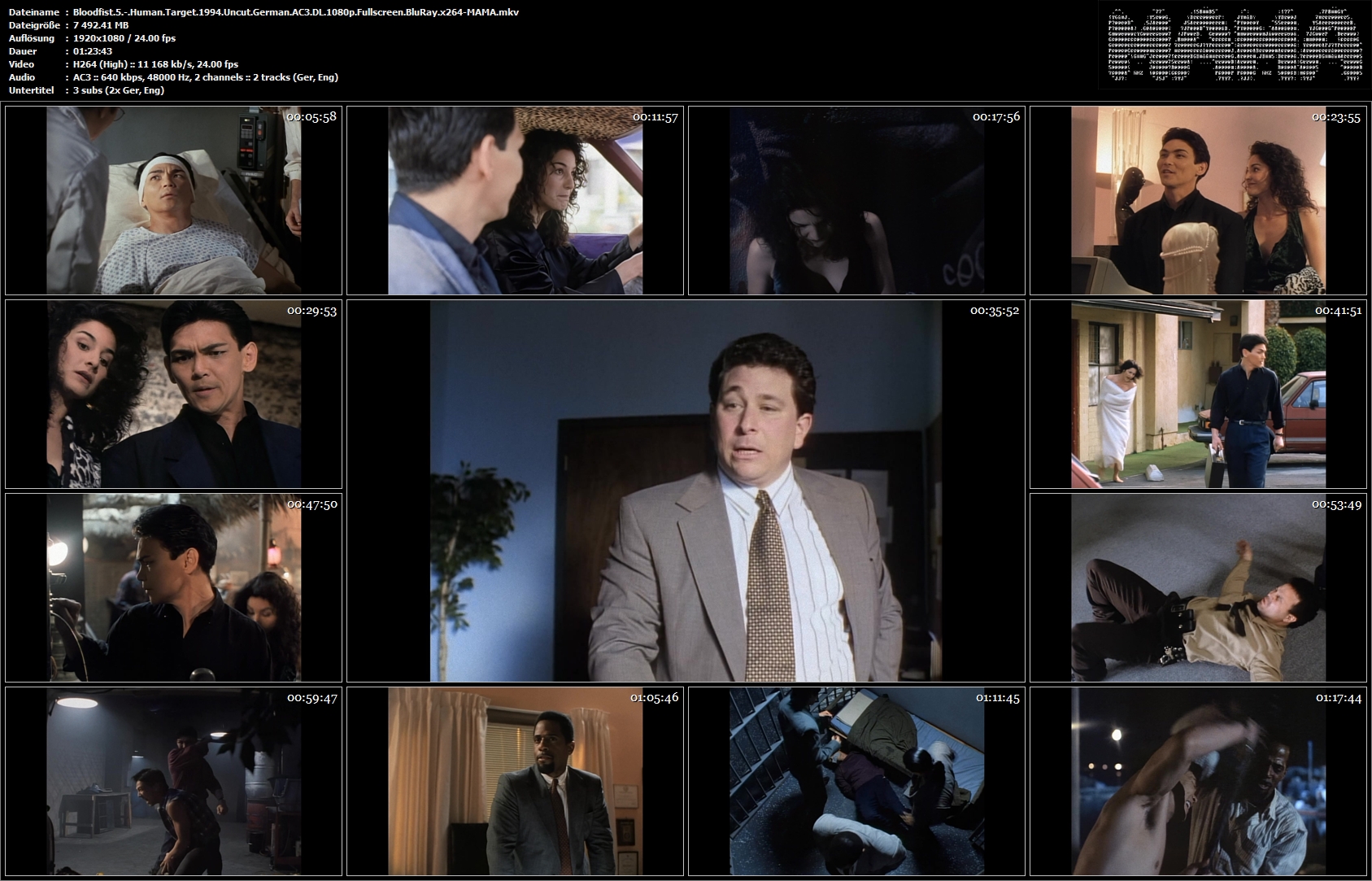The width and height of the screenshot is (1372, 881).
Task: Select the duration value "01:23:43"
Action: pyautogui.click(x=93, y=51)
